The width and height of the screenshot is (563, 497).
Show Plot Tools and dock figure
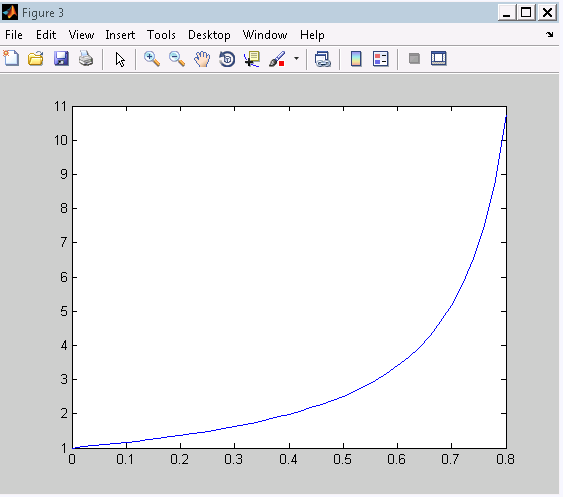click(439, 59)
